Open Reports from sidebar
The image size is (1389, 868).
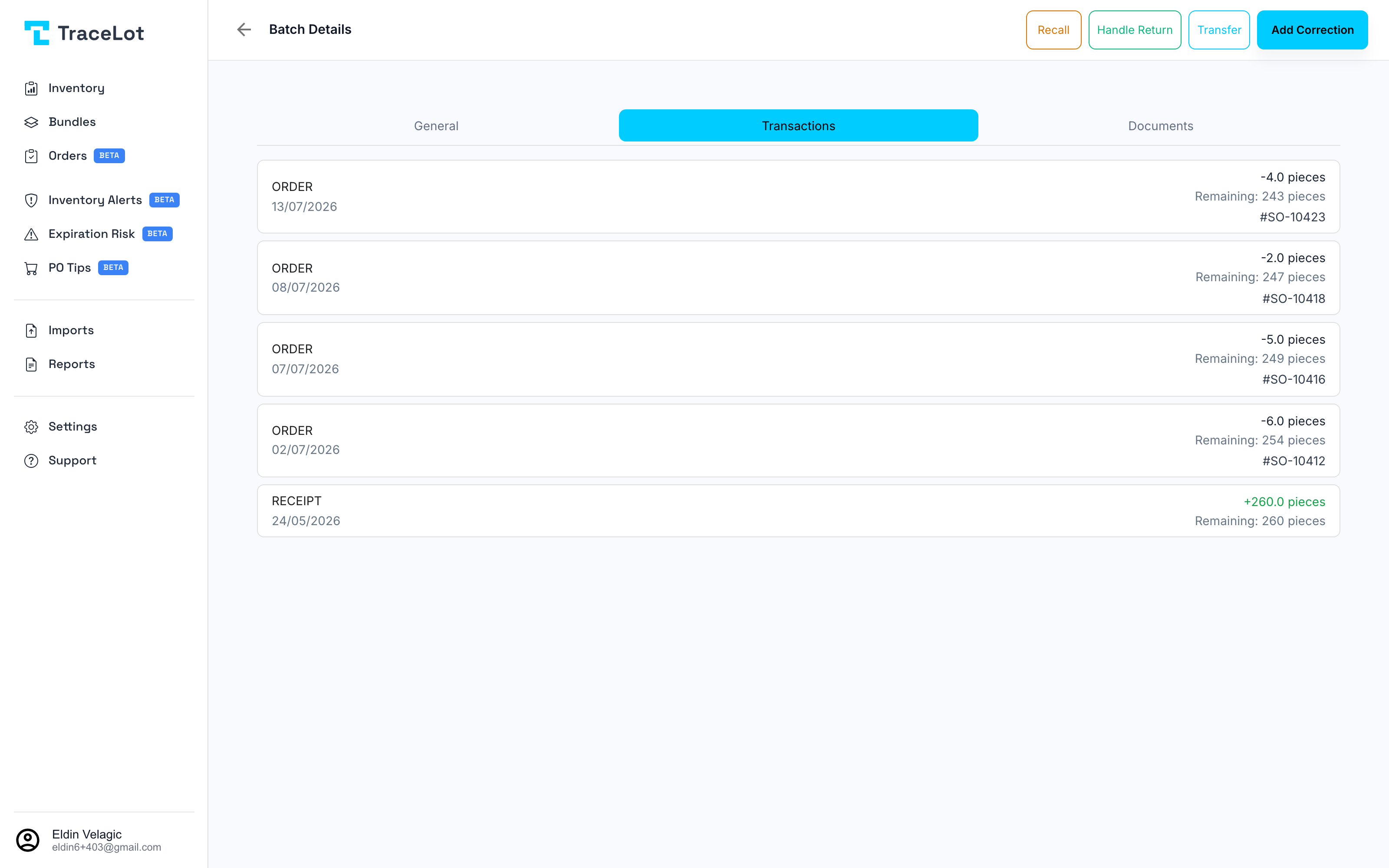click(x=72, y=365)
